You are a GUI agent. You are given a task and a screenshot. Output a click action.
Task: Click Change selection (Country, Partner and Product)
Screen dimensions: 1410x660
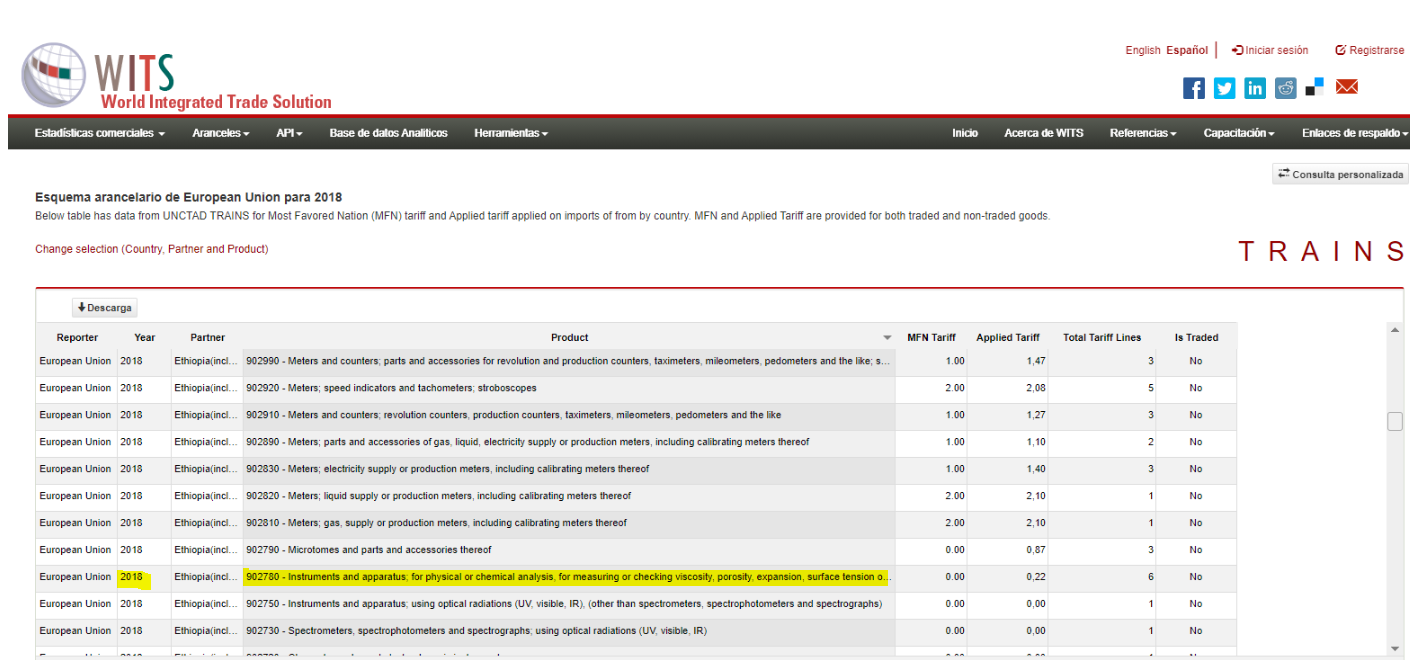point(152,249)
